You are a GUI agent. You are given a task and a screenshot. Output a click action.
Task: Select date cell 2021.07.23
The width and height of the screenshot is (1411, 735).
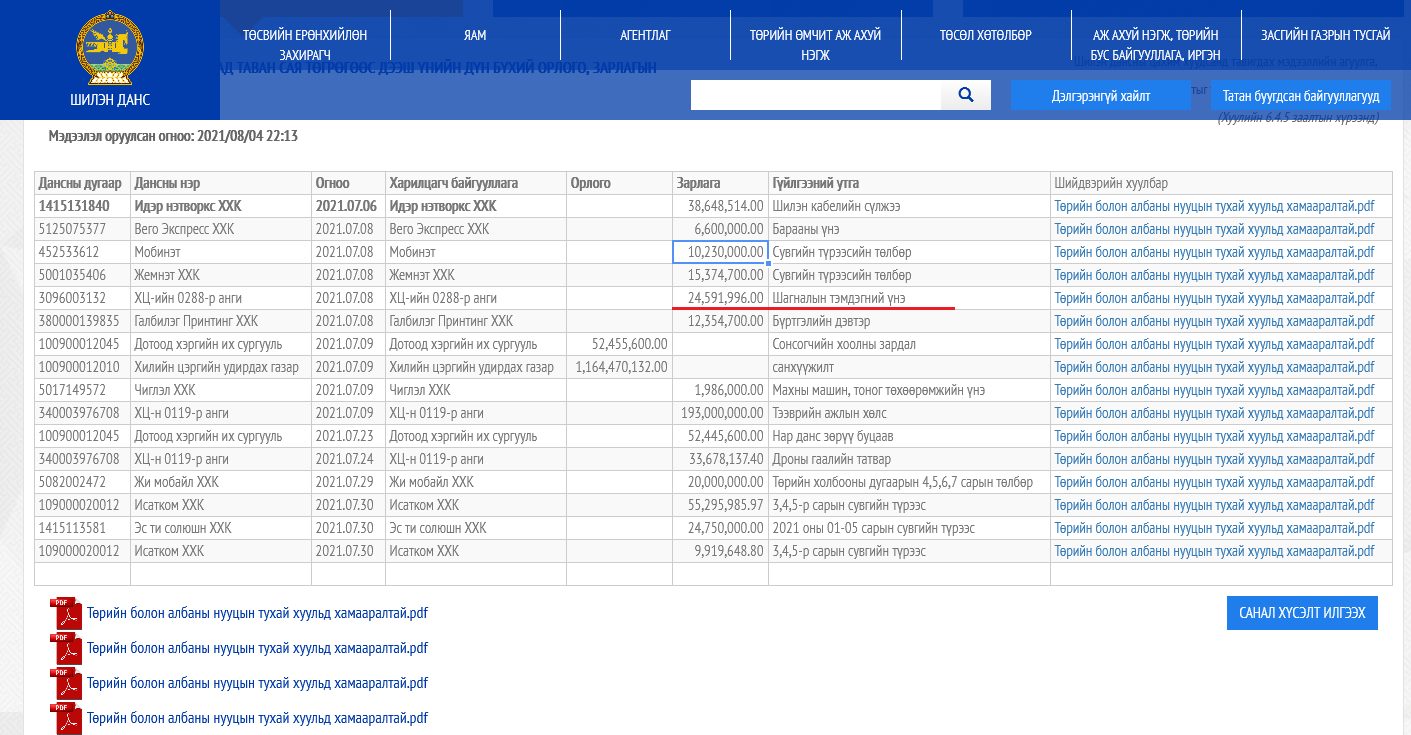[349, 436]
